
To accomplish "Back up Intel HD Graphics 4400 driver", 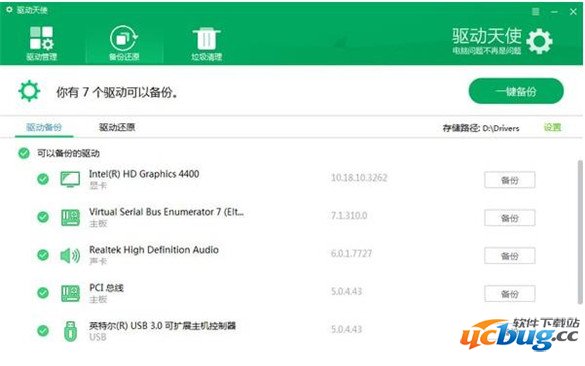I will coord(510,180).
